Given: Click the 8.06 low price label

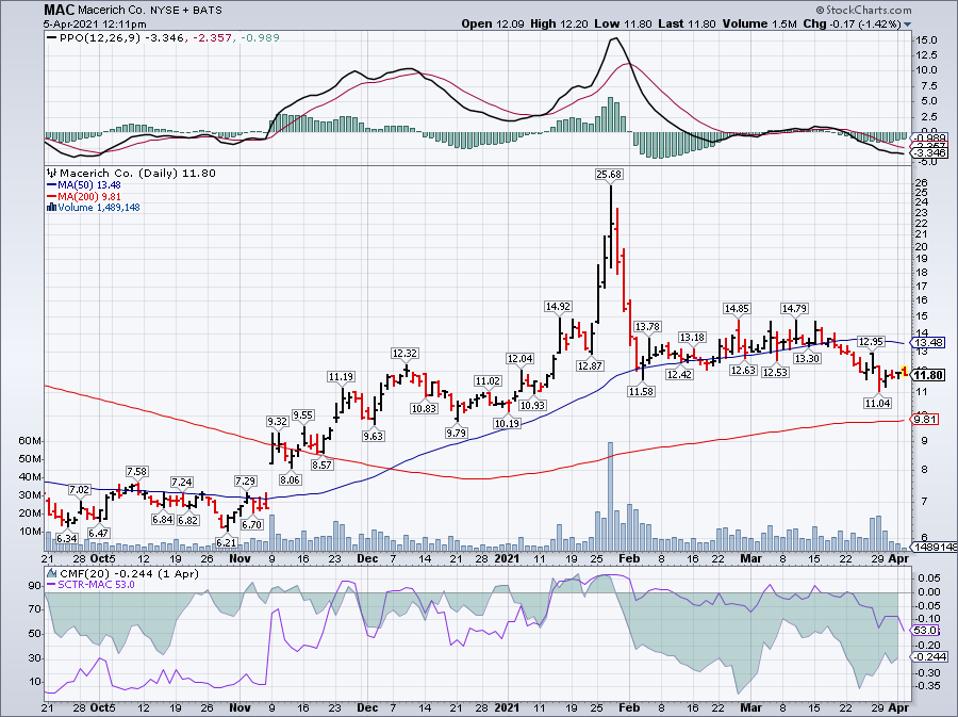Looking at the screenshot, I should pos(290,480).
